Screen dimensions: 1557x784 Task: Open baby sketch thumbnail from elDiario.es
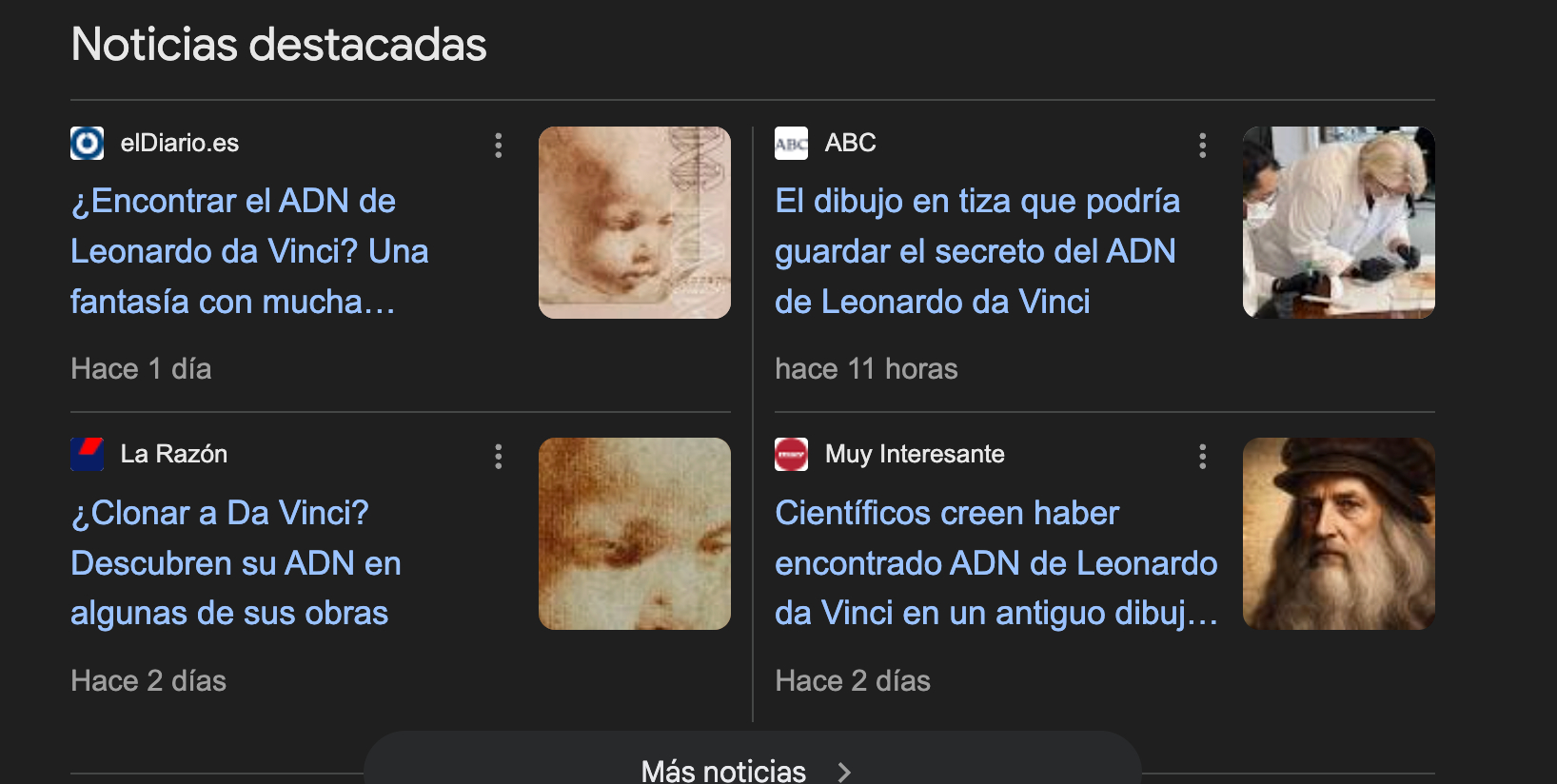pos(635,223)
